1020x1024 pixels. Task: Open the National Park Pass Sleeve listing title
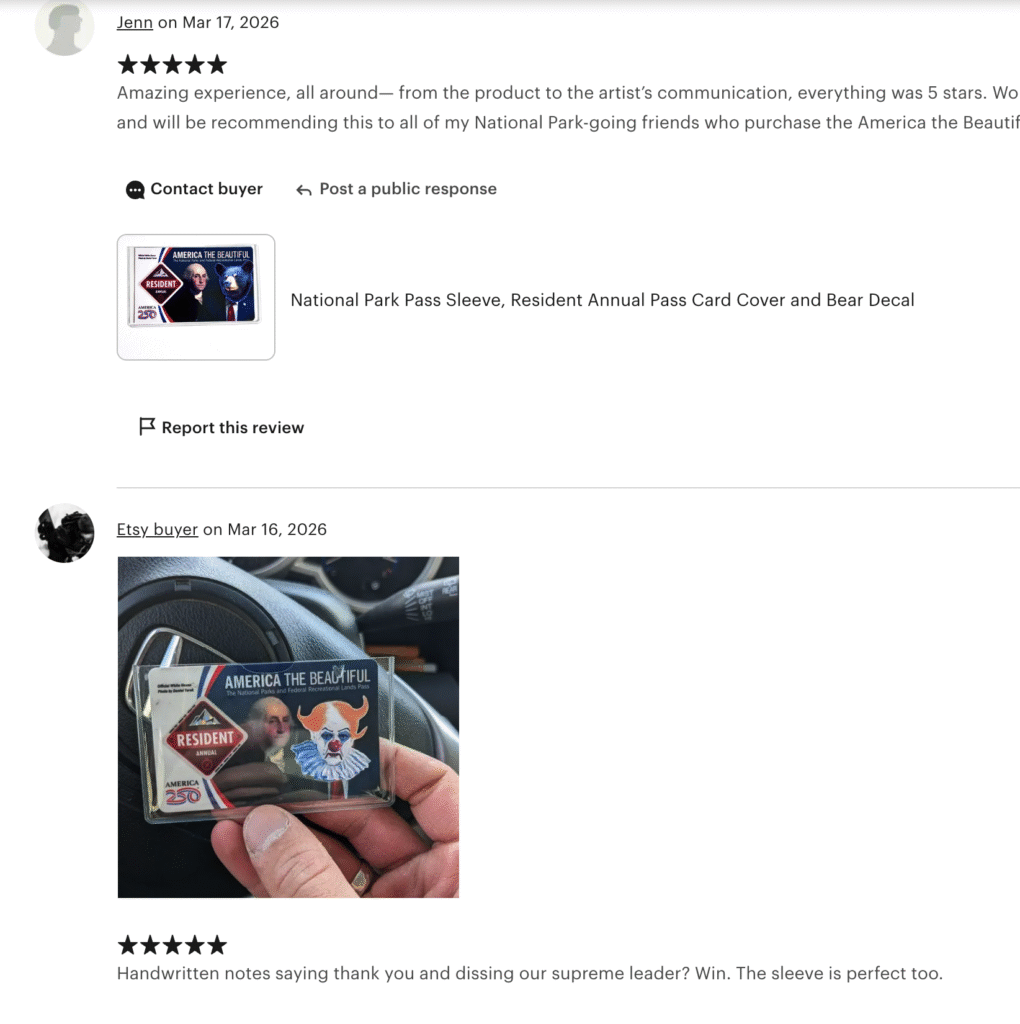coord(602,300)
